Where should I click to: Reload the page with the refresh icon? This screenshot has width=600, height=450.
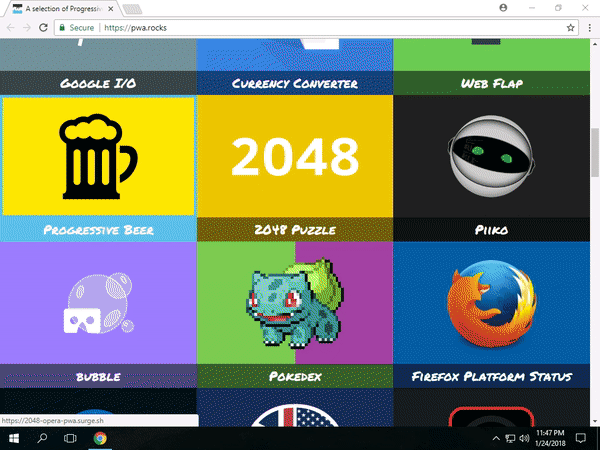pos(44,28)
